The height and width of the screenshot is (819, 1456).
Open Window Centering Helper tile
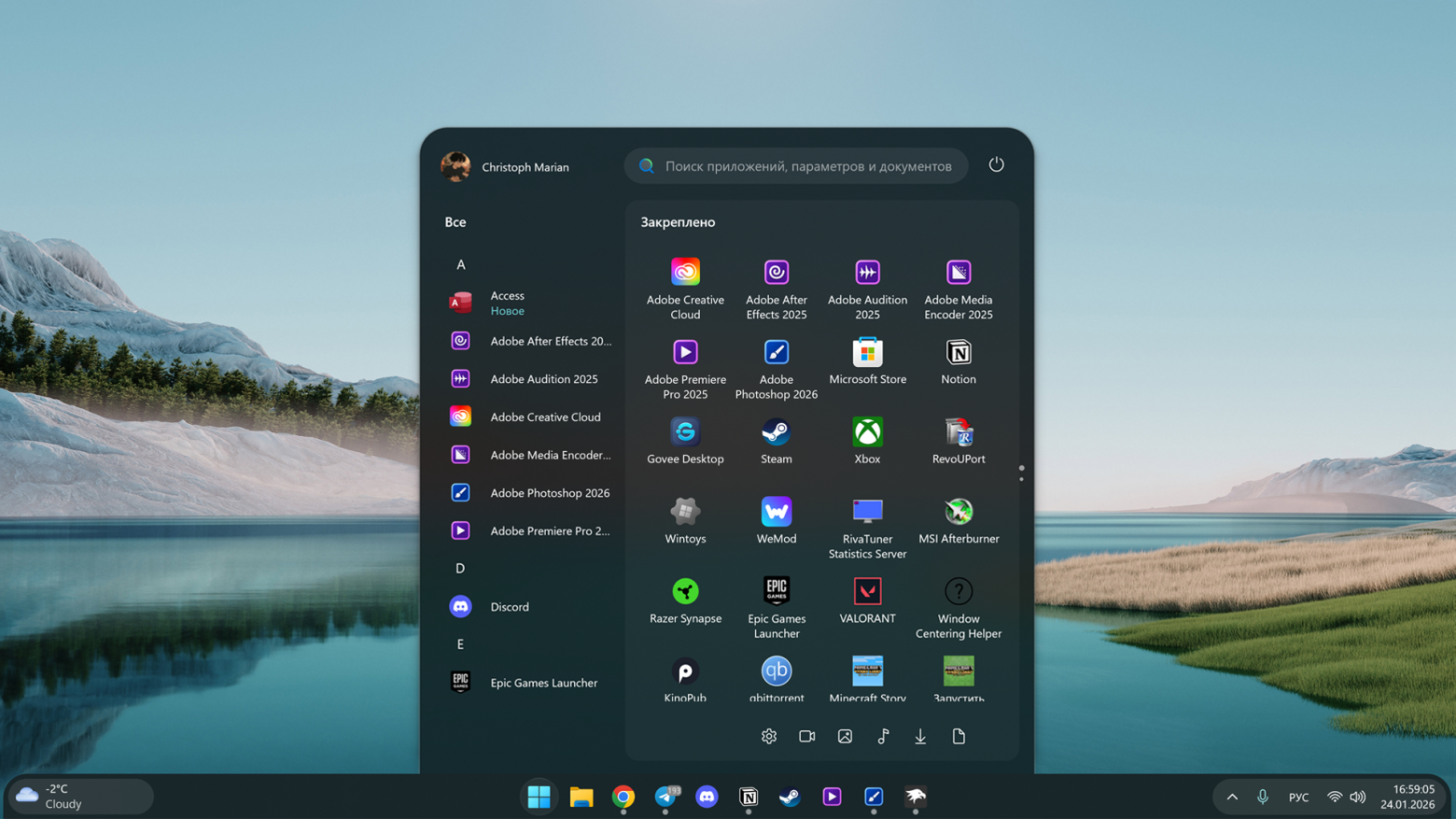pos(959,607)
